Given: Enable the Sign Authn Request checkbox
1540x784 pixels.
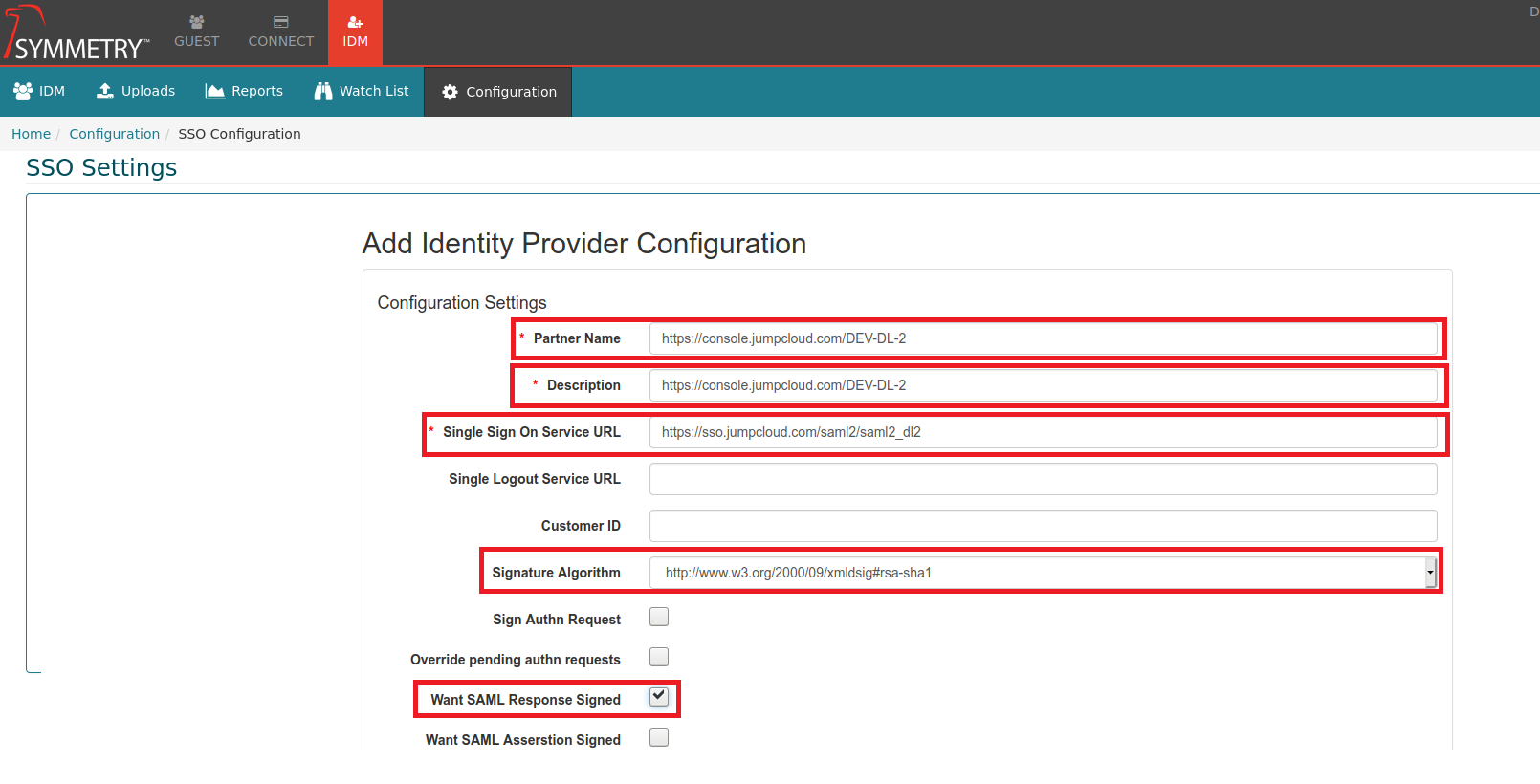Looking at the screenshot, I should [659, 617].
